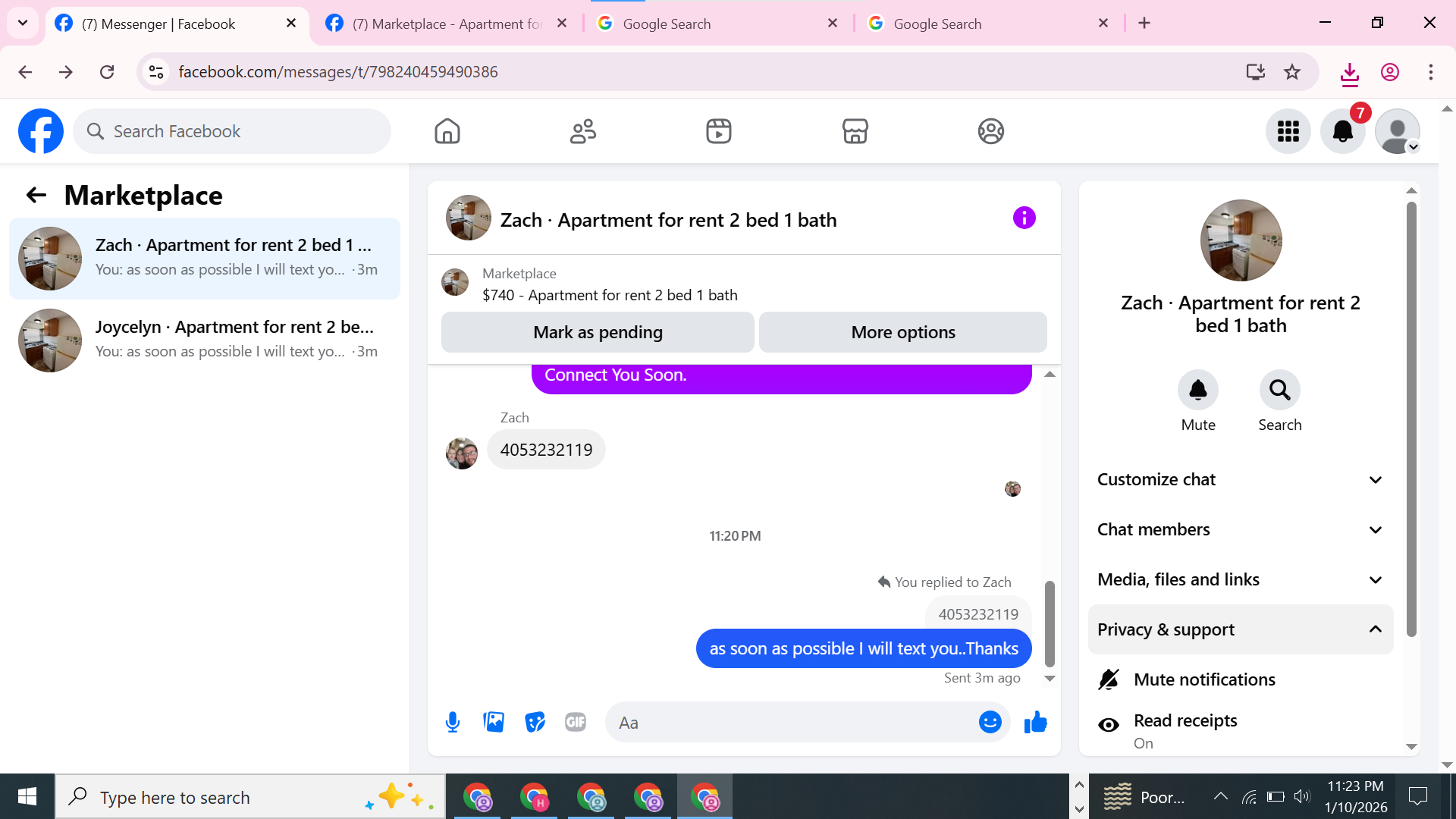Open the notifications bell
This screenshot has width=1456, height=819.
coord(1342,131)
